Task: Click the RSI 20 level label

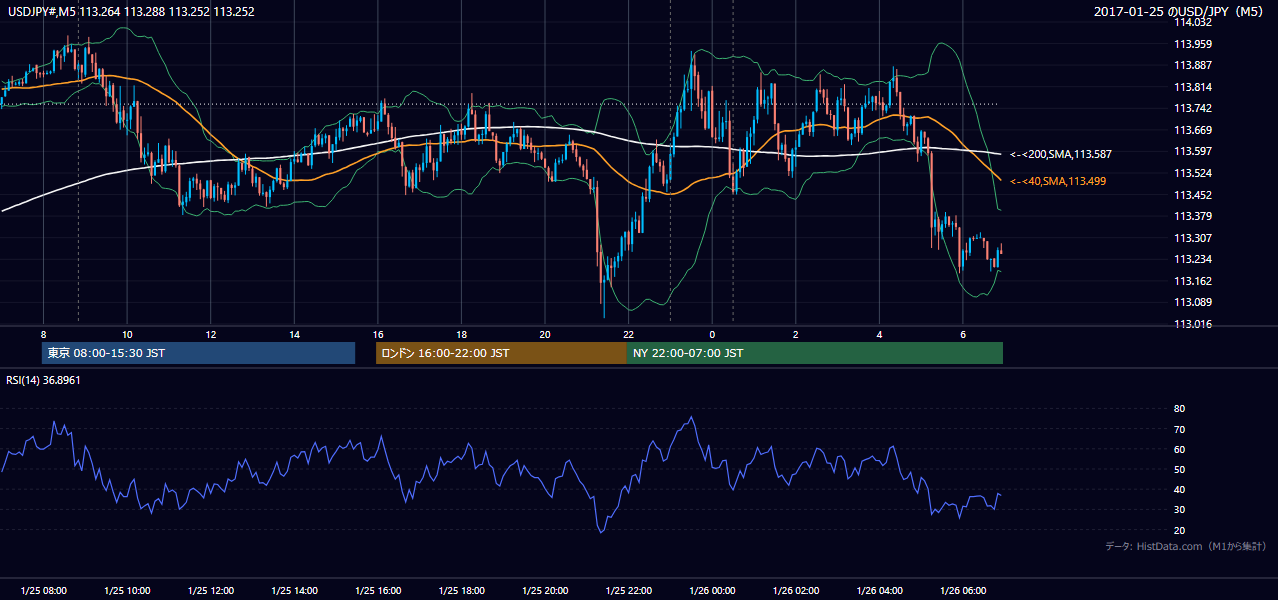Action: [1179, 530]
